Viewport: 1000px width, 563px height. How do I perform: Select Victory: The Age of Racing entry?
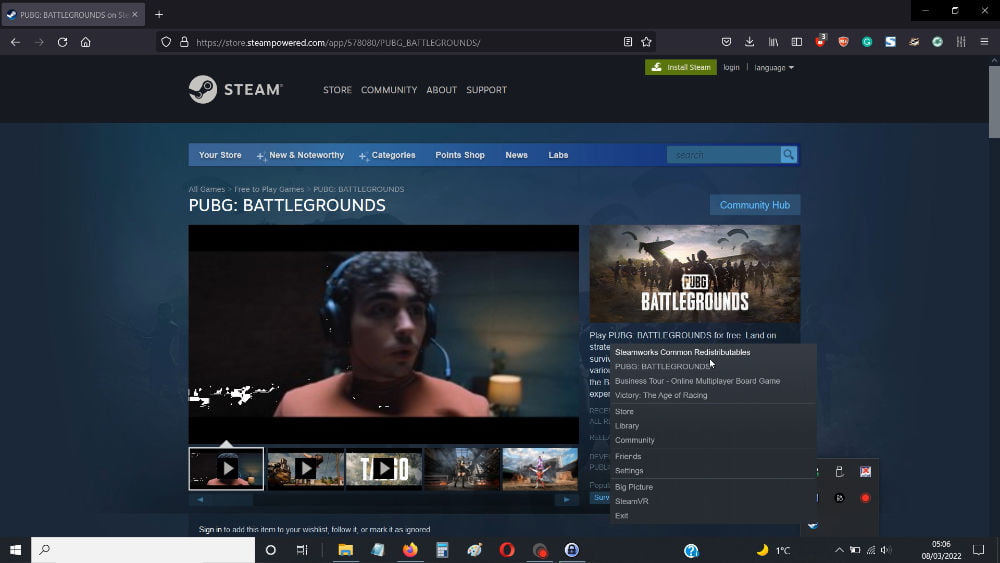[713, 395]
